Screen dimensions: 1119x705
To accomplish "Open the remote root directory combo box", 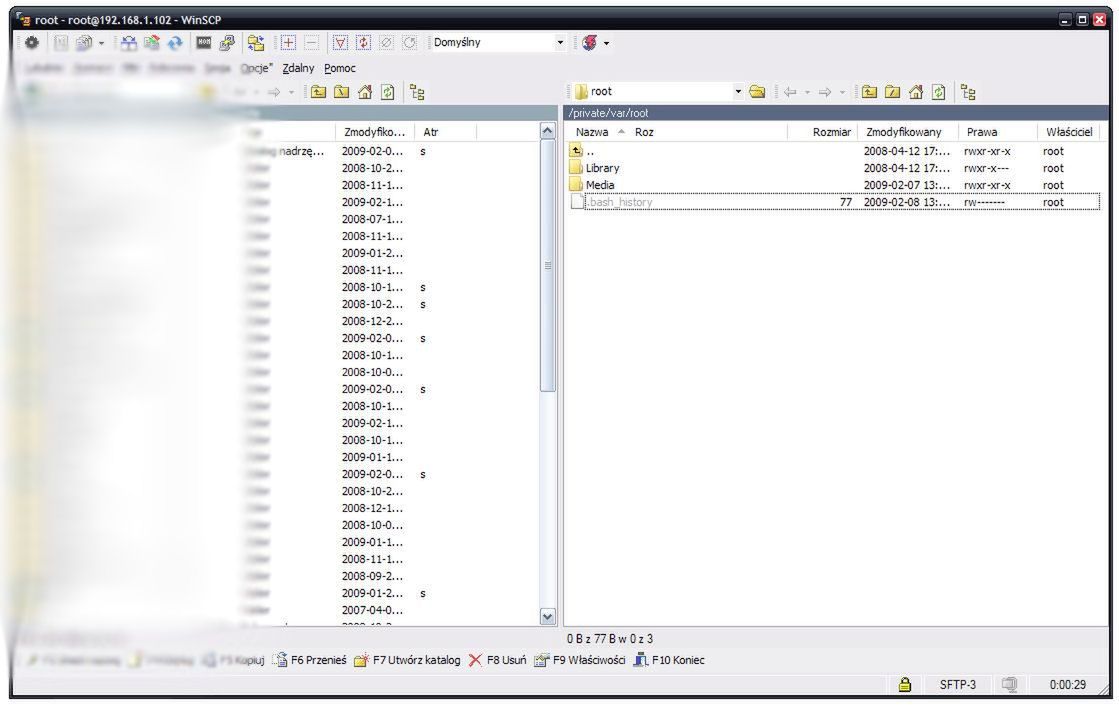I will 658,91.
